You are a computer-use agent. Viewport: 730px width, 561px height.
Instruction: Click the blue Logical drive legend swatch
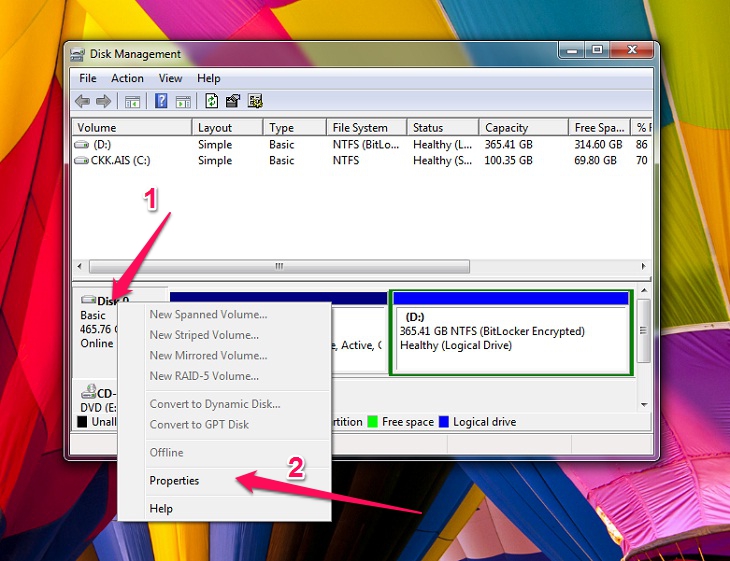[444, 422]
